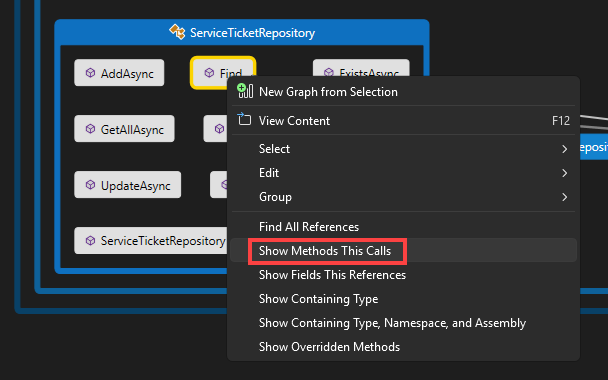
Task: Click the ServiceTicketRepository class icon
Action: click(177, 32)
